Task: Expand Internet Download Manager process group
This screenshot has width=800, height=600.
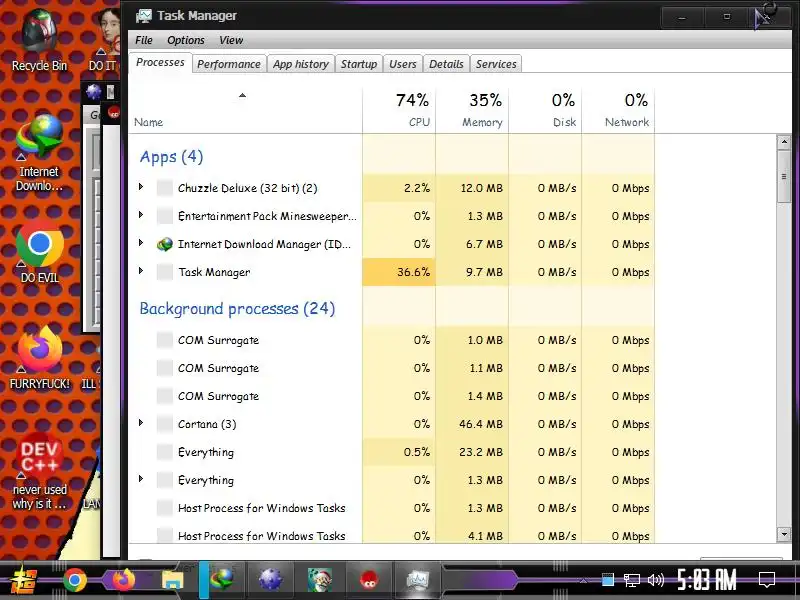Action: [x=141, y=243]
